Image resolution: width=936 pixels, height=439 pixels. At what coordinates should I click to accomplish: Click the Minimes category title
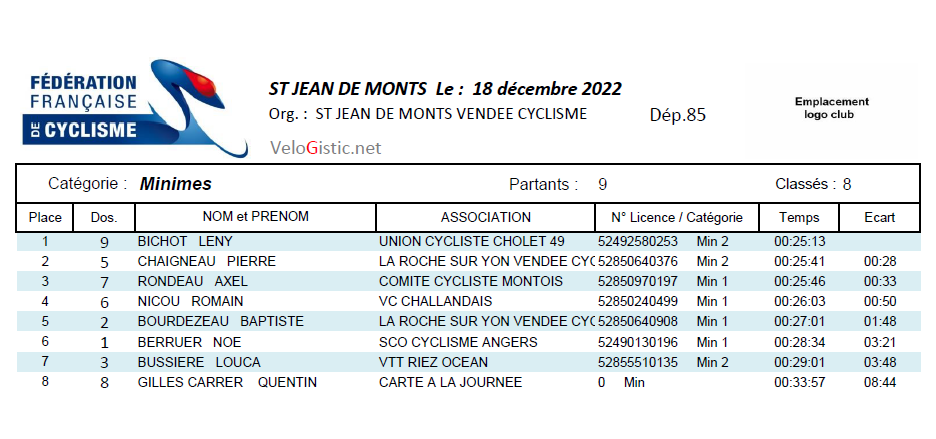[x=176, y=184]
